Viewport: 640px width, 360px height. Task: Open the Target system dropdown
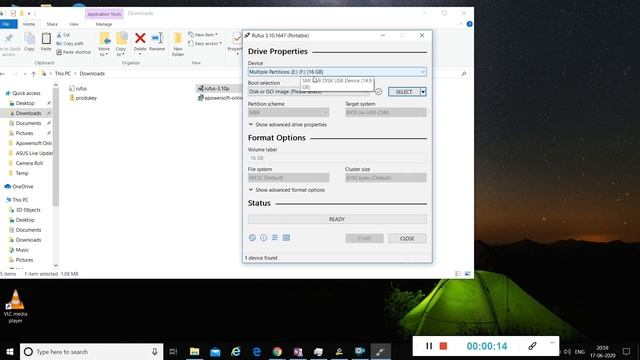(386, 112)
